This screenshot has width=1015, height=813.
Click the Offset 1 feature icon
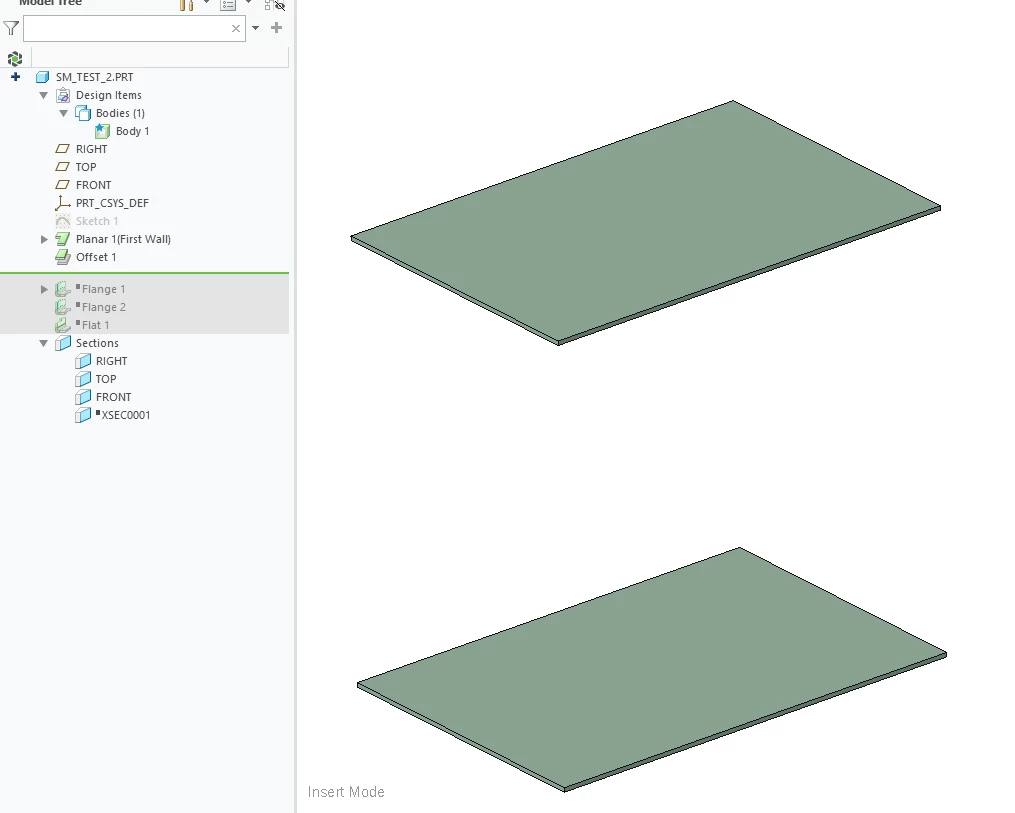click(x=63, y=257)
